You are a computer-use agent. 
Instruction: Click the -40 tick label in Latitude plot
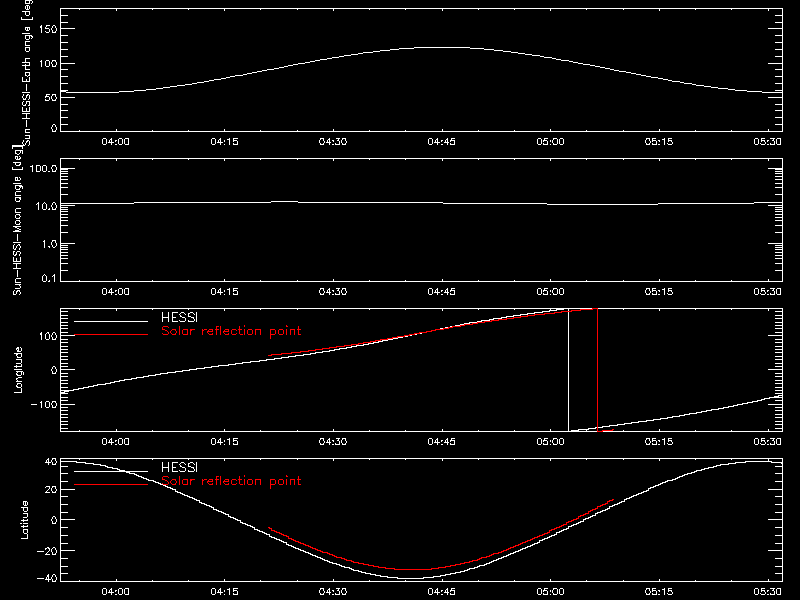(x=47, y=578)
